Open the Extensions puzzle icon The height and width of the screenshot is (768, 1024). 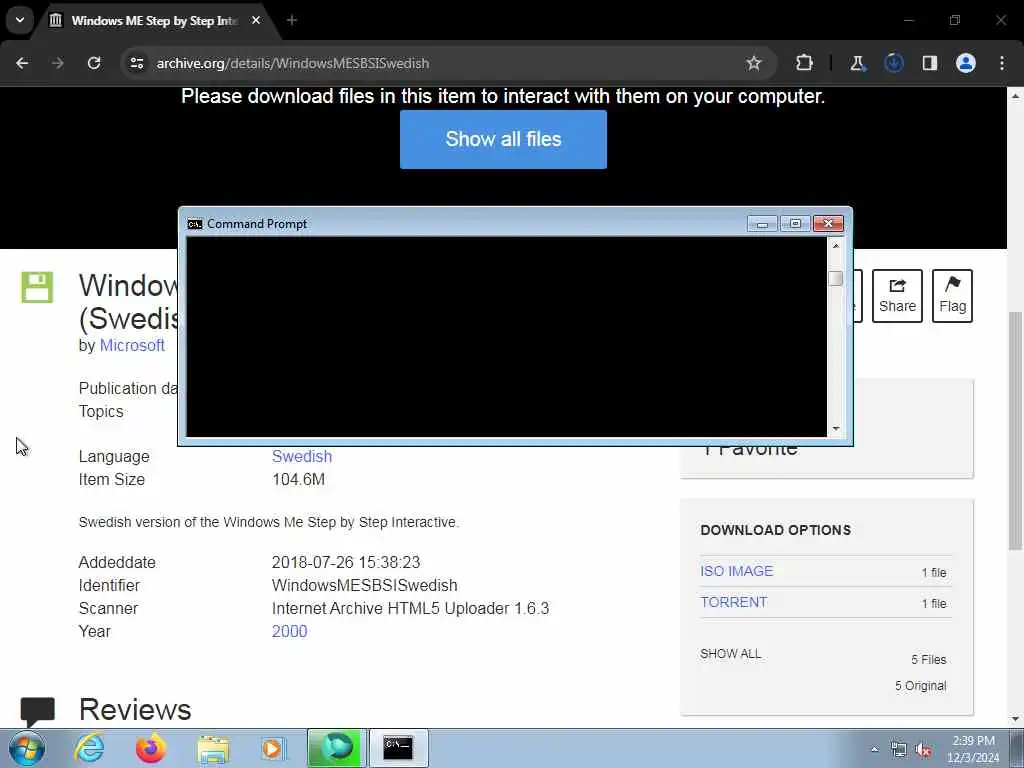pyautogui.click(x=805, y=63)
